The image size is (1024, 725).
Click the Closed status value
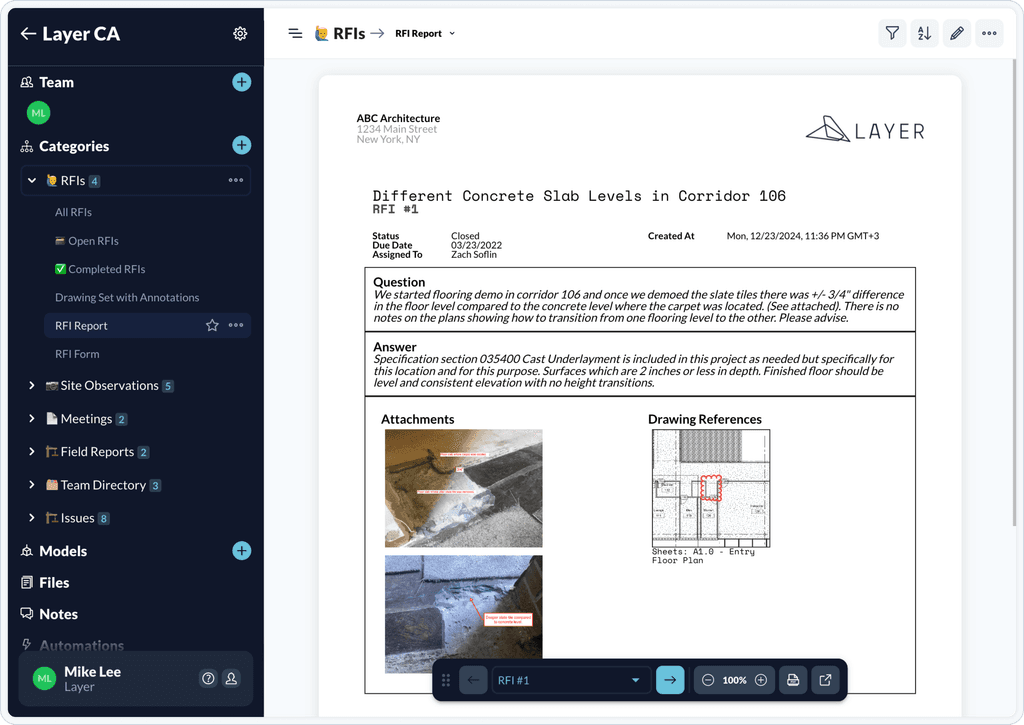coord(465,236)
